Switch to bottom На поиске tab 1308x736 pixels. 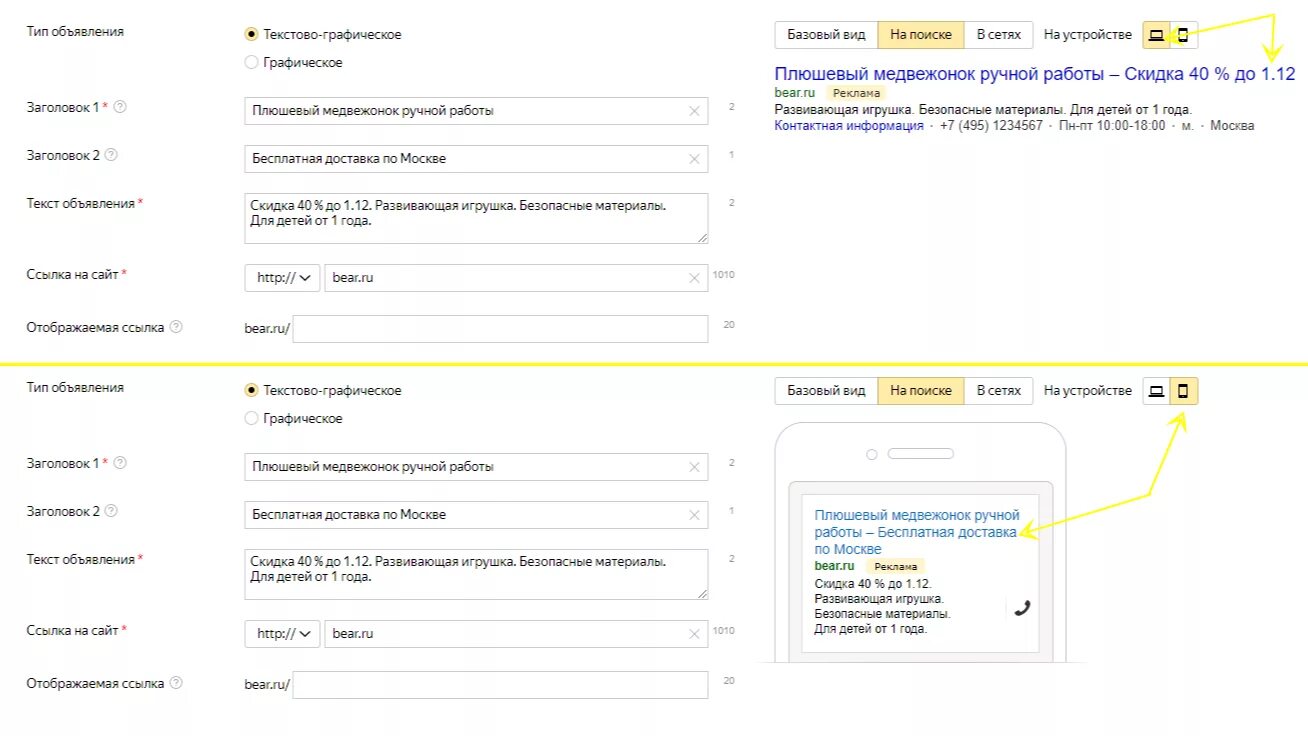click(x=921, y=391)
